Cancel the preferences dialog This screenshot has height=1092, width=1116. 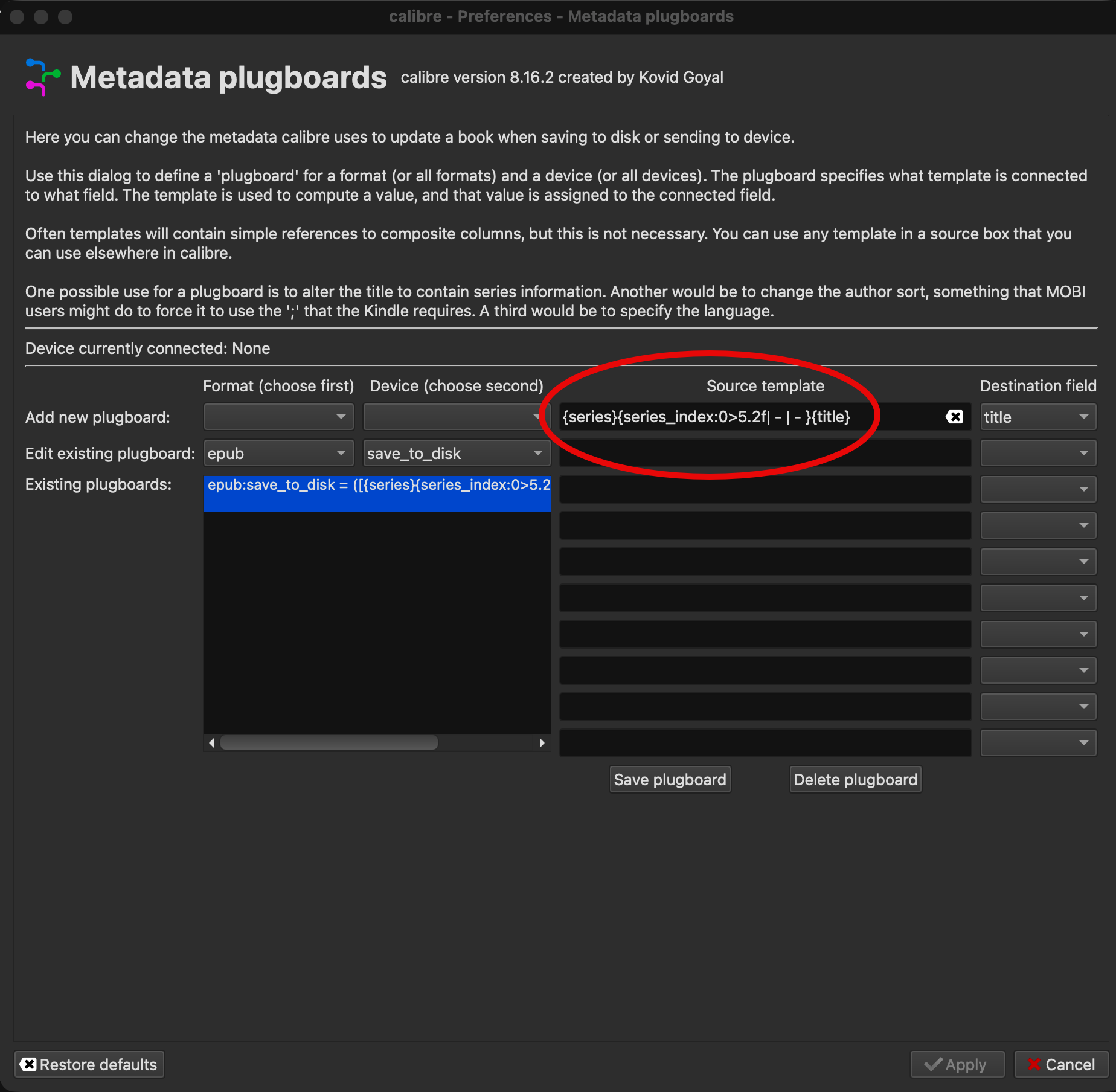tap(1061, 1064)
